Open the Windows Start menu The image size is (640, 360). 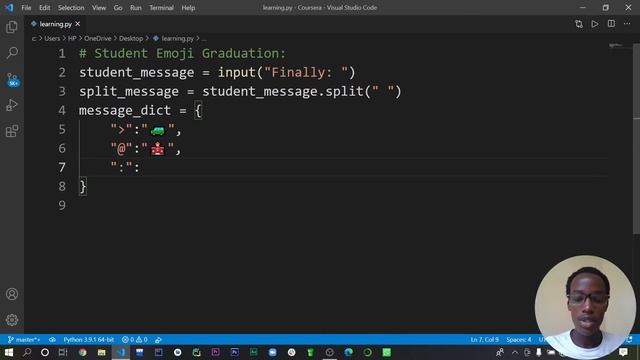(x=8, y=352)
